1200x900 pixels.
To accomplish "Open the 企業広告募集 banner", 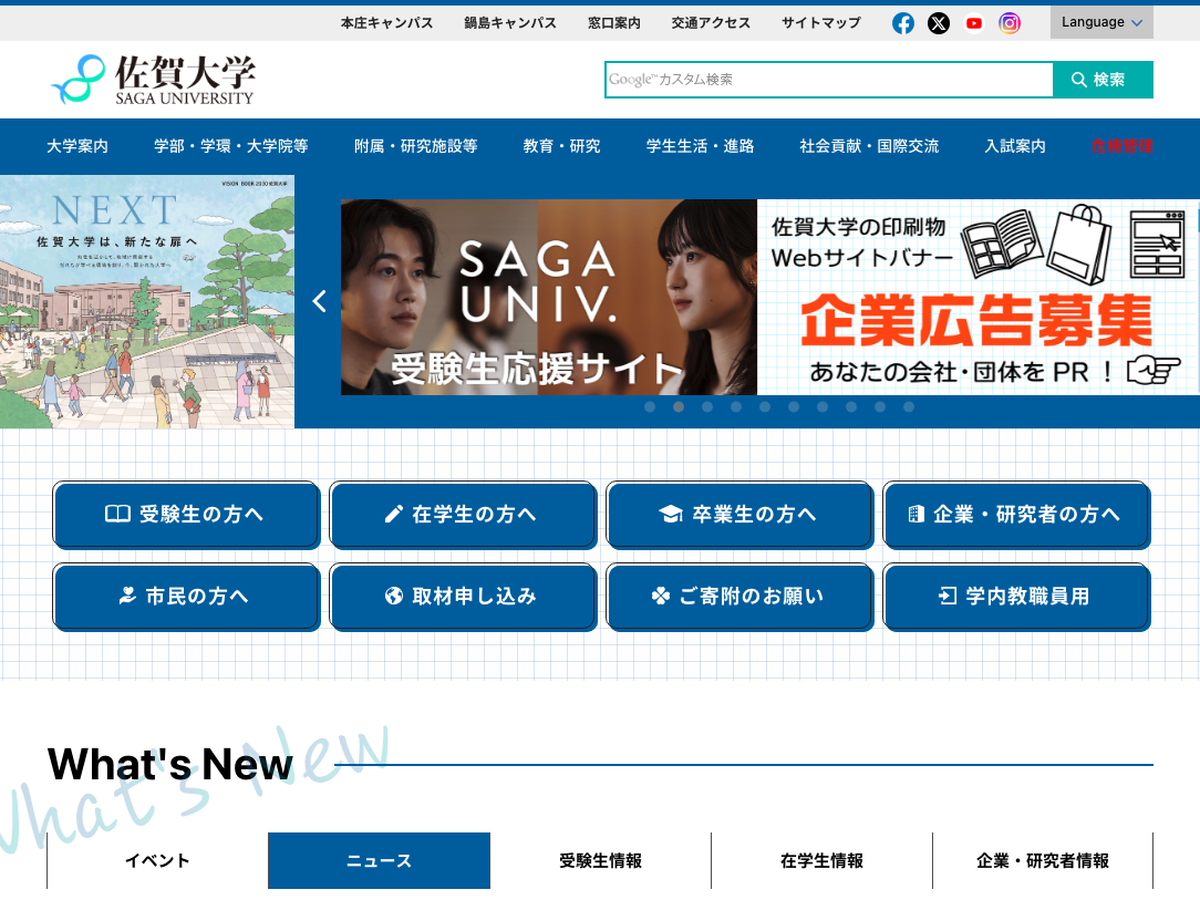I will pyautogui.click(x=977, y=297).
